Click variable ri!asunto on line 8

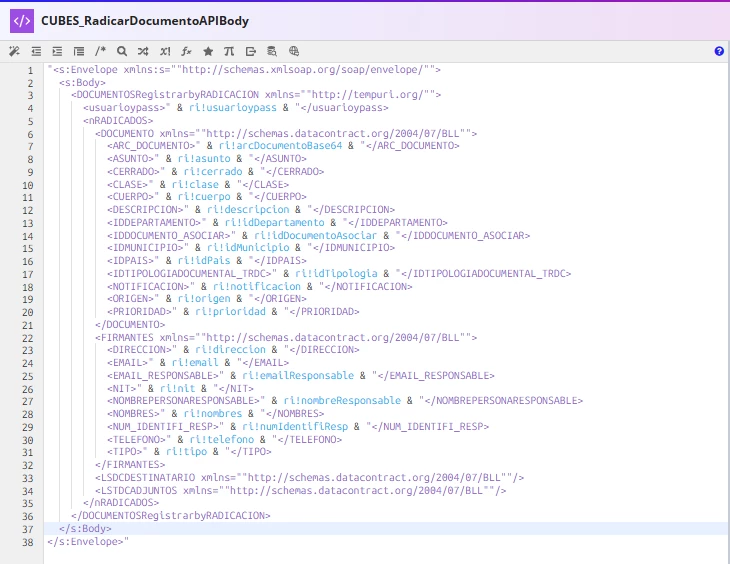(204, 159)
